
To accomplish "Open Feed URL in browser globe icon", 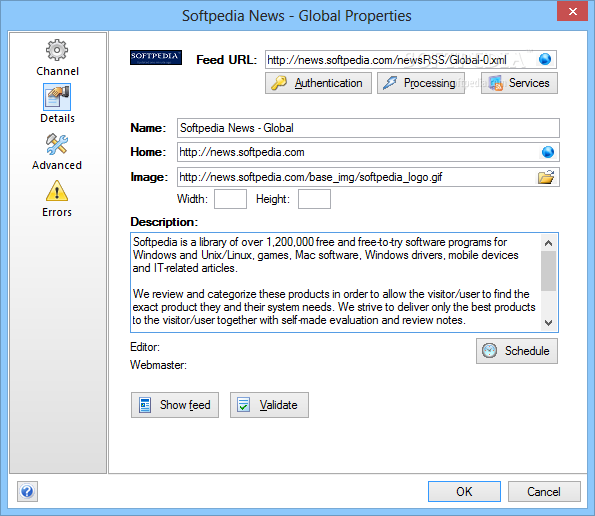I will click(545, 59).
